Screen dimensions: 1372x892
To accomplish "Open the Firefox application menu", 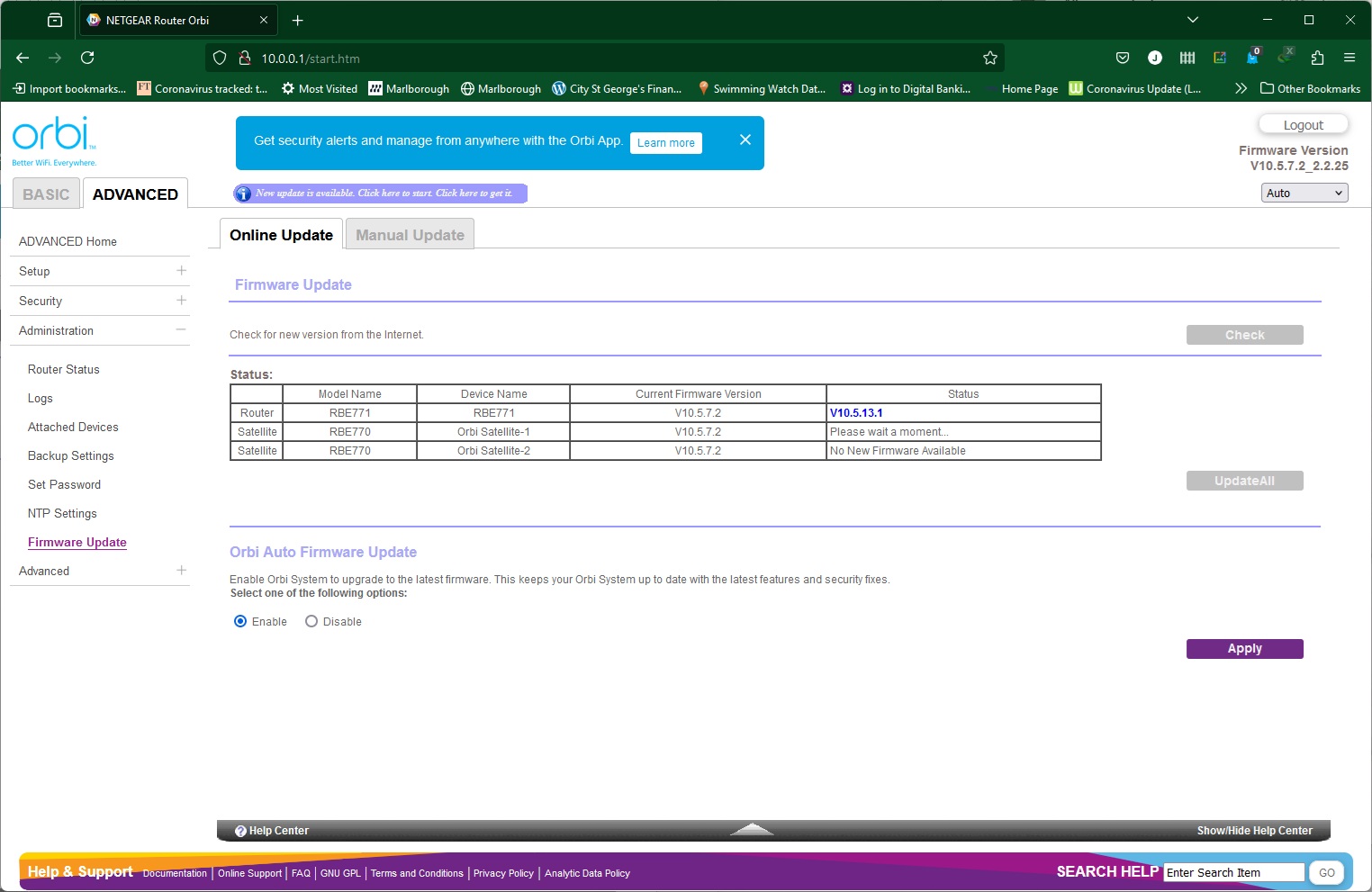I will [1349, 59].
